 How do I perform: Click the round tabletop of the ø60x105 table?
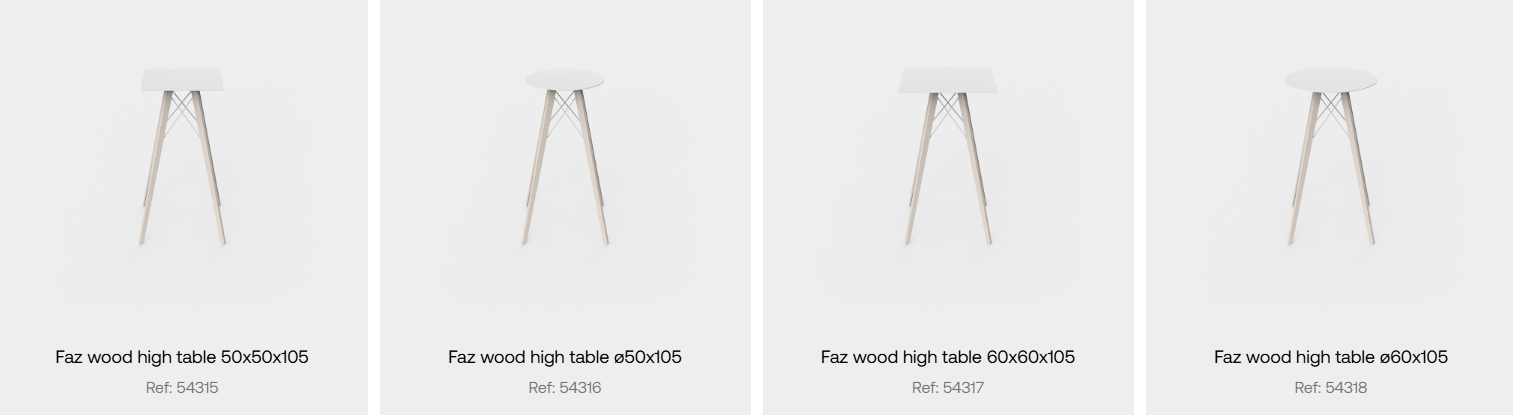click(1331, 80)
